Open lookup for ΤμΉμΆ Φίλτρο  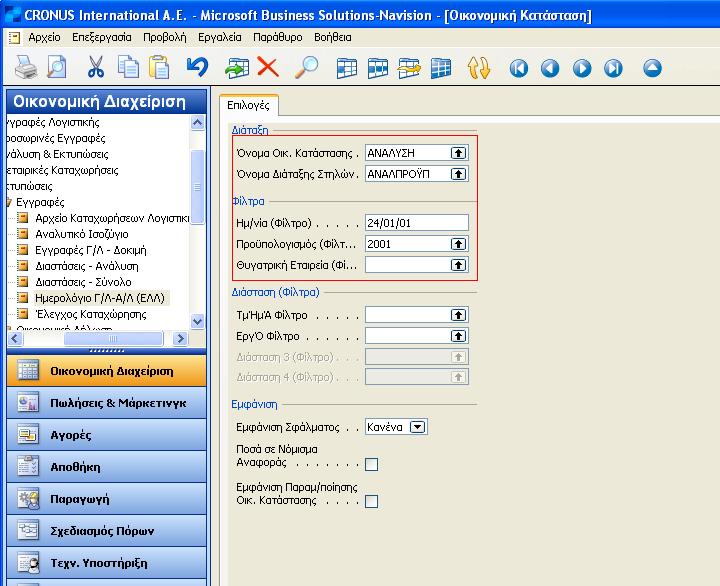click(458, 315)
